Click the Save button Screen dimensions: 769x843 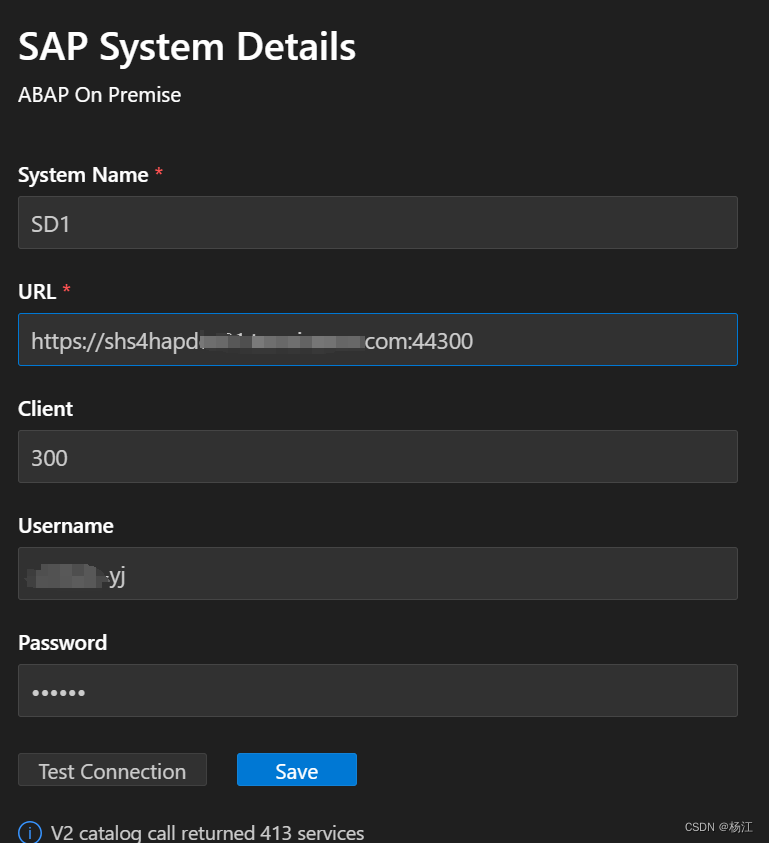pyautogui.click(x=296, y=770)
